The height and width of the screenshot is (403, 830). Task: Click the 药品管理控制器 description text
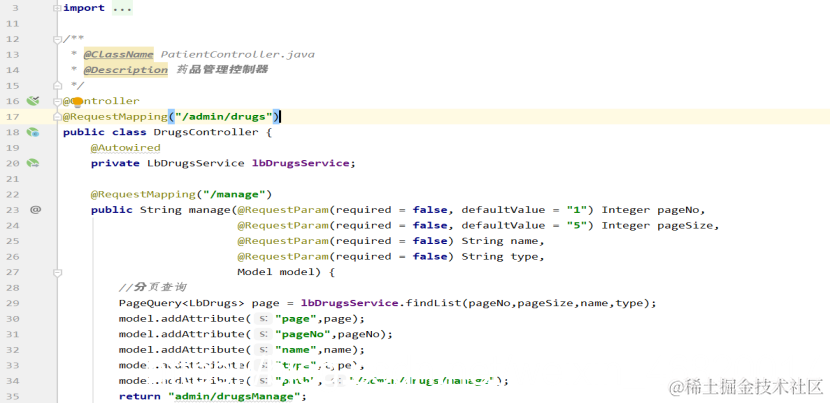(x=221, y=70)
